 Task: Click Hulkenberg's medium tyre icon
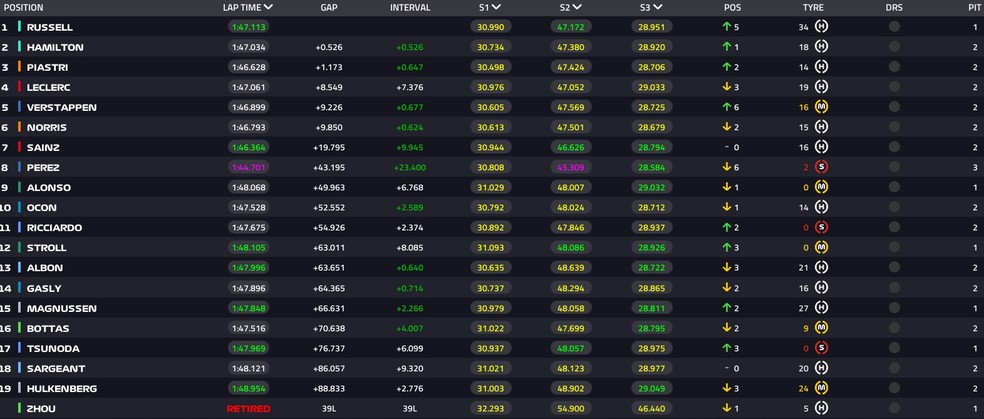pyautogui.click(x=821, y=388)
